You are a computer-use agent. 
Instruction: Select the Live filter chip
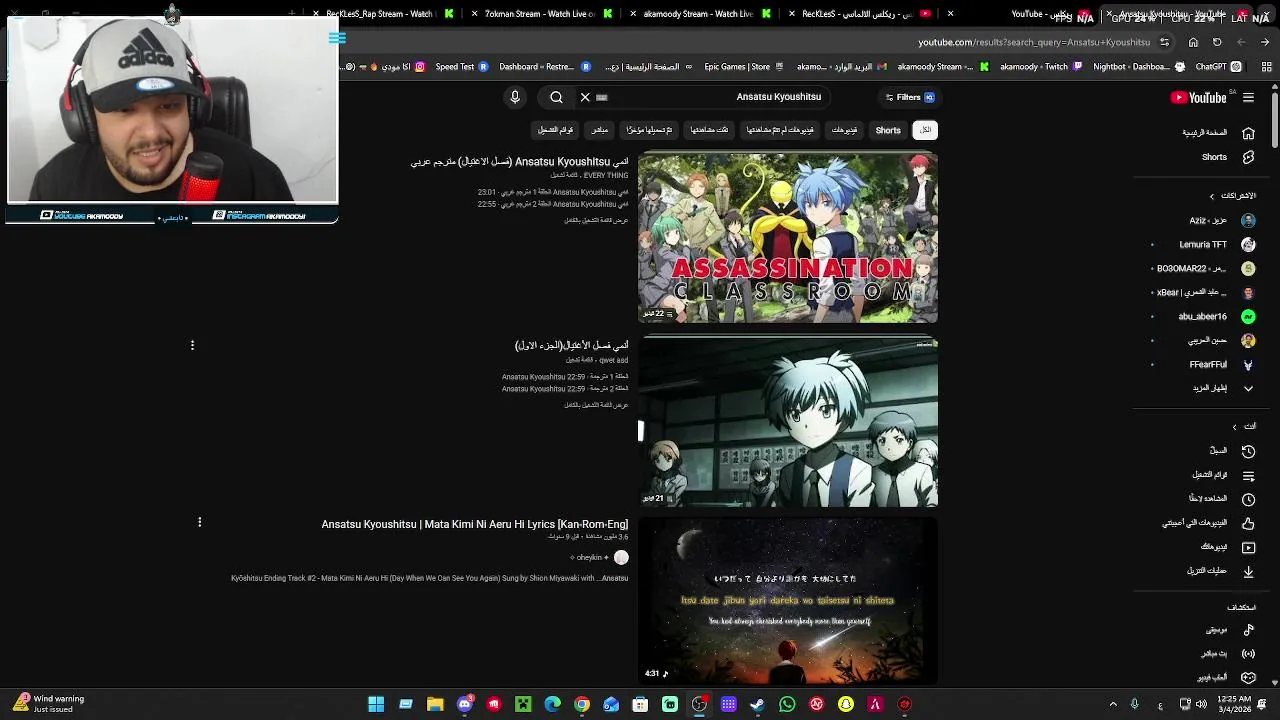pos(600,130)
